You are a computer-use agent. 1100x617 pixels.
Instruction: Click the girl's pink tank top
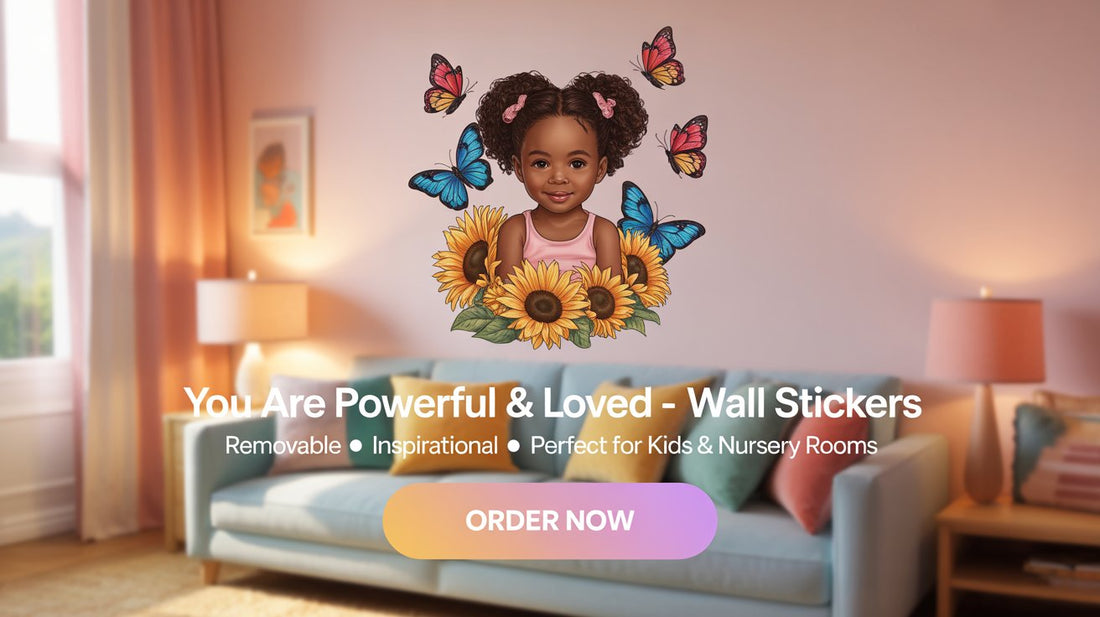(559, 242)
